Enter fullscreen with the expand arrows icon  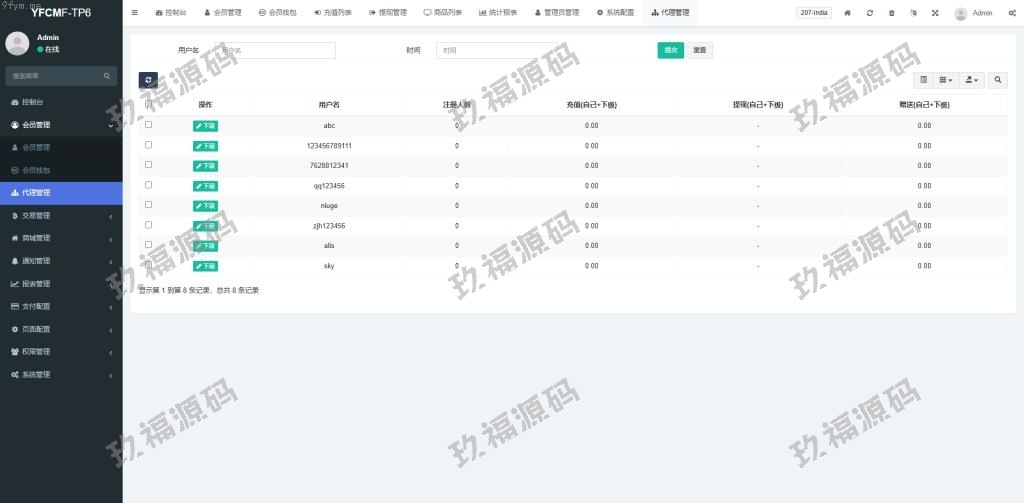tap(935, 13)
